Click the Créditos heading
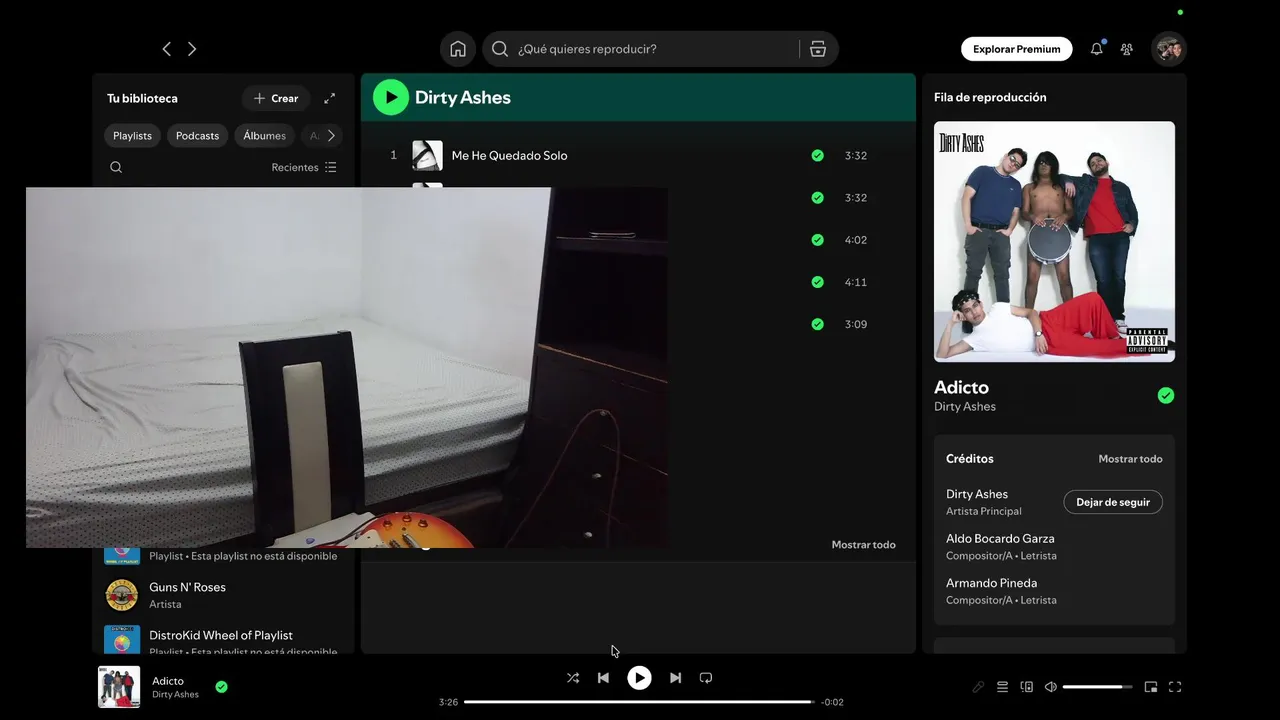Screen dimensions: 1280x720 pyautogui.click(x=970, y=459)
